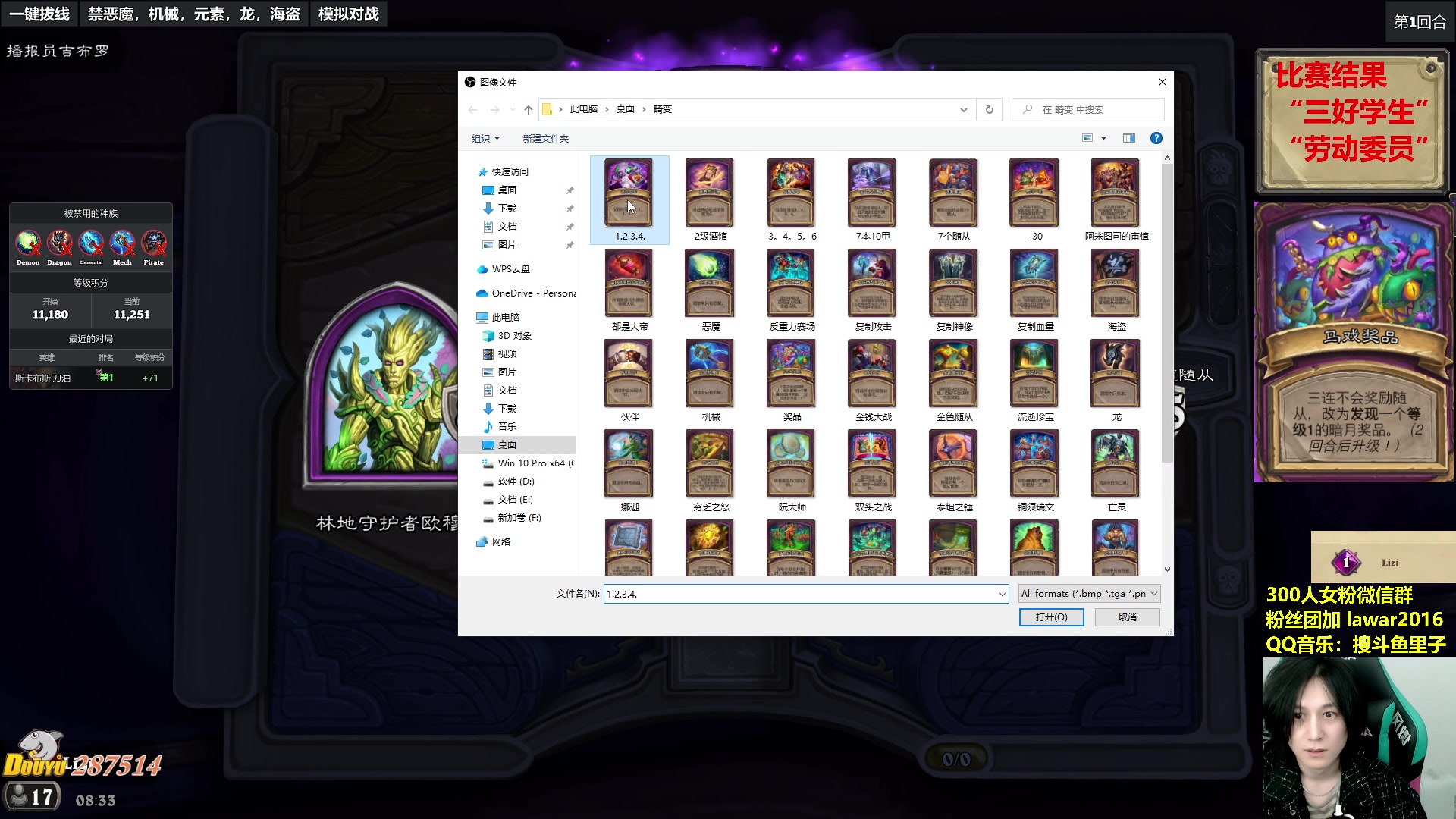This screenshot has width=1456, height=819.
Task: Select the 7个随从 file thumbnail
Action: (x=954, y=199)
